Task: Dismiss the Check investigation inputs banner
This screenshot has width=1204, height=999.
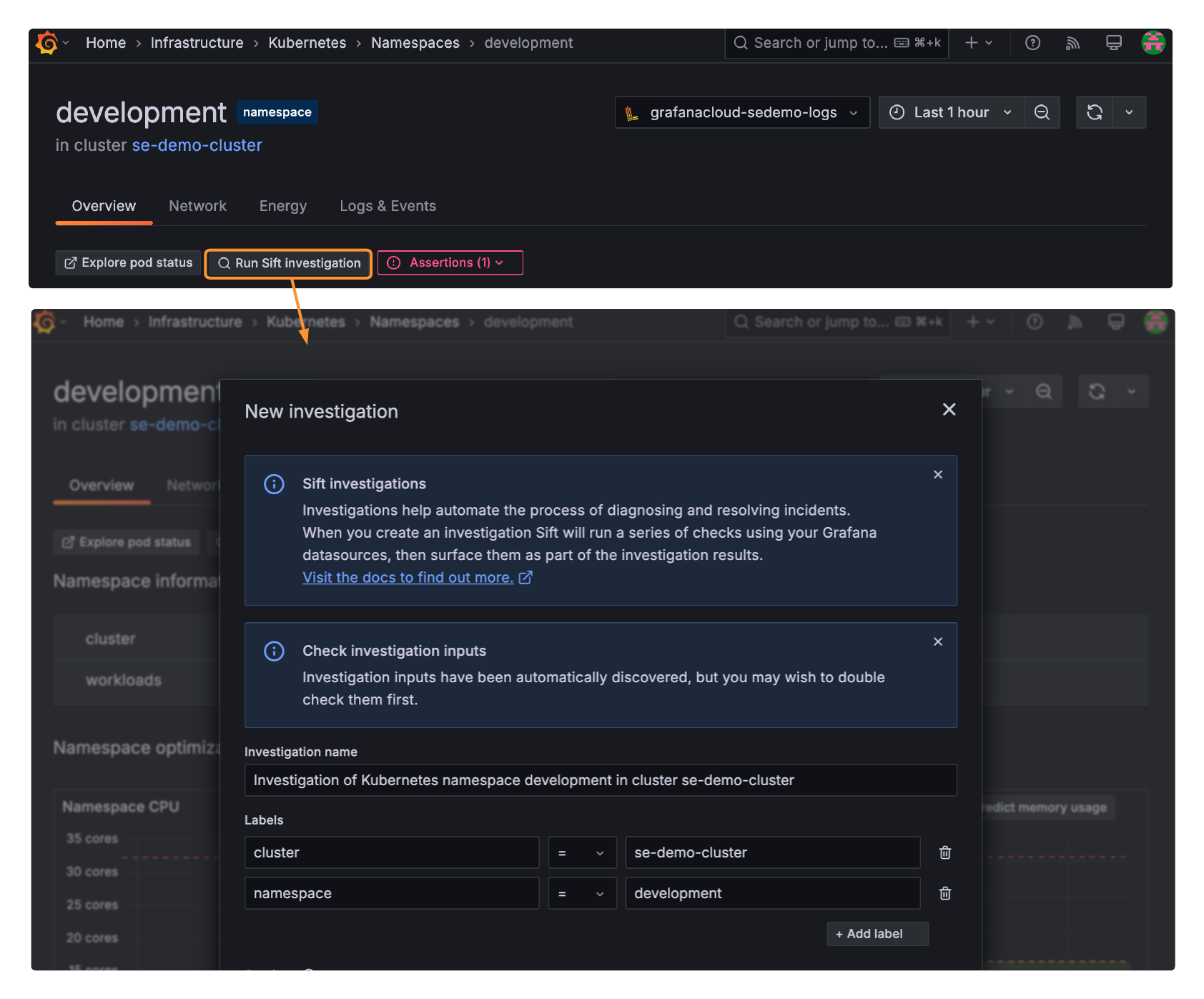Action: point(938,641)
